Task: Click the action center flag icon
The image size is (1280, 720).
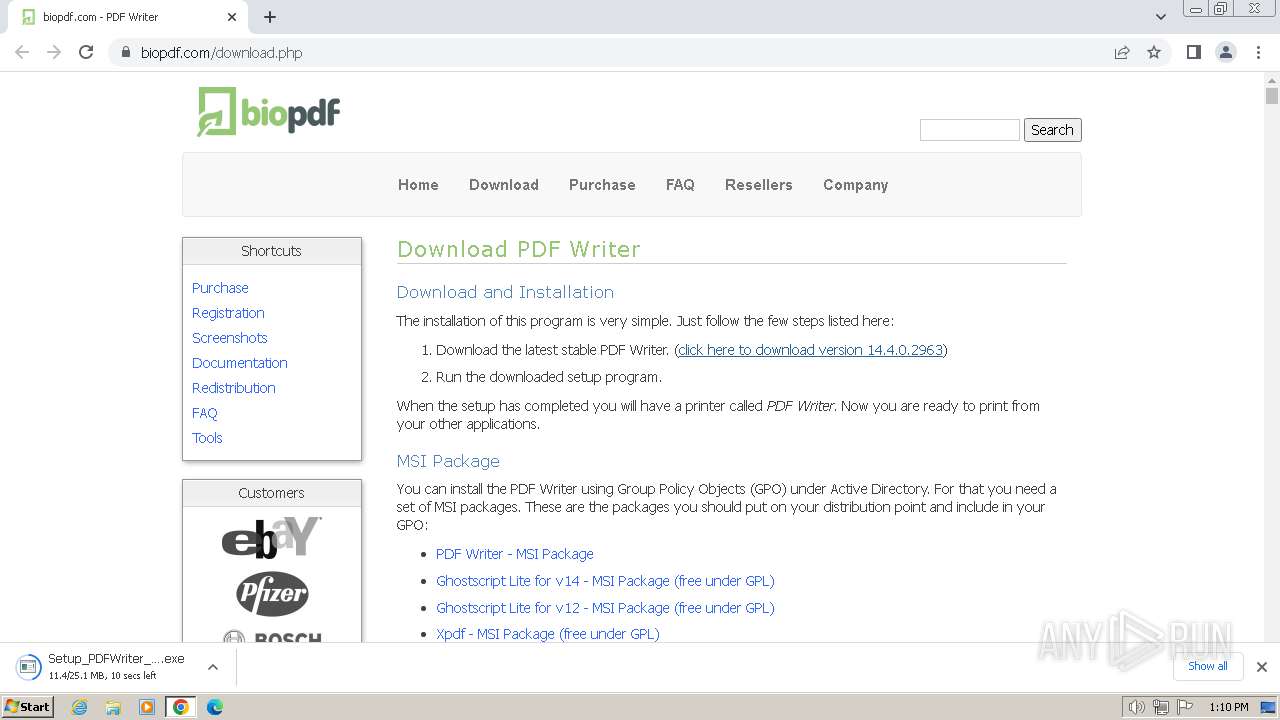Action: pos(1184,707)
